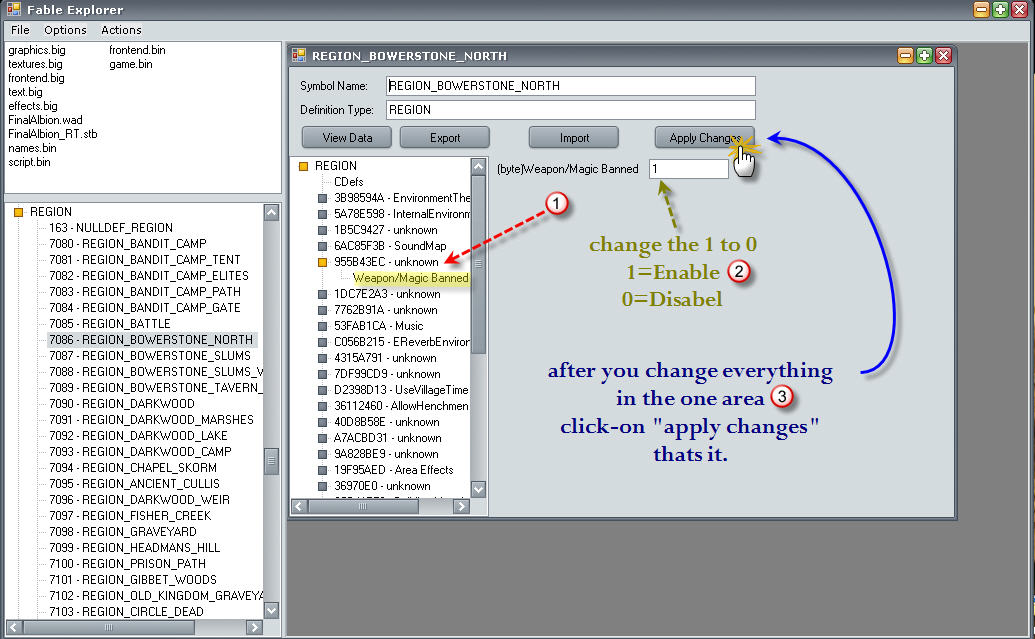Click the gray icon beside 6AC85F3B - SoundMap

tap(322, 246)
